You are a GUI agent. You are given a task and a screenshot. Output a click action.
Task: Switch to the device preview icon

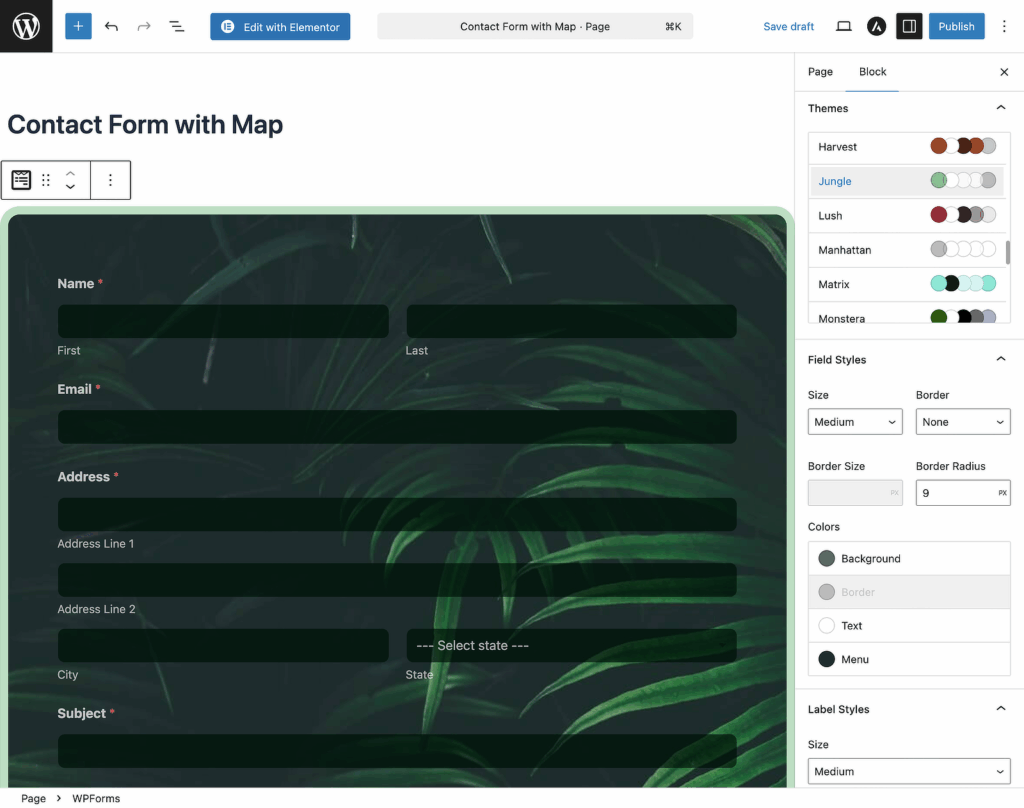tap(844, 26)
